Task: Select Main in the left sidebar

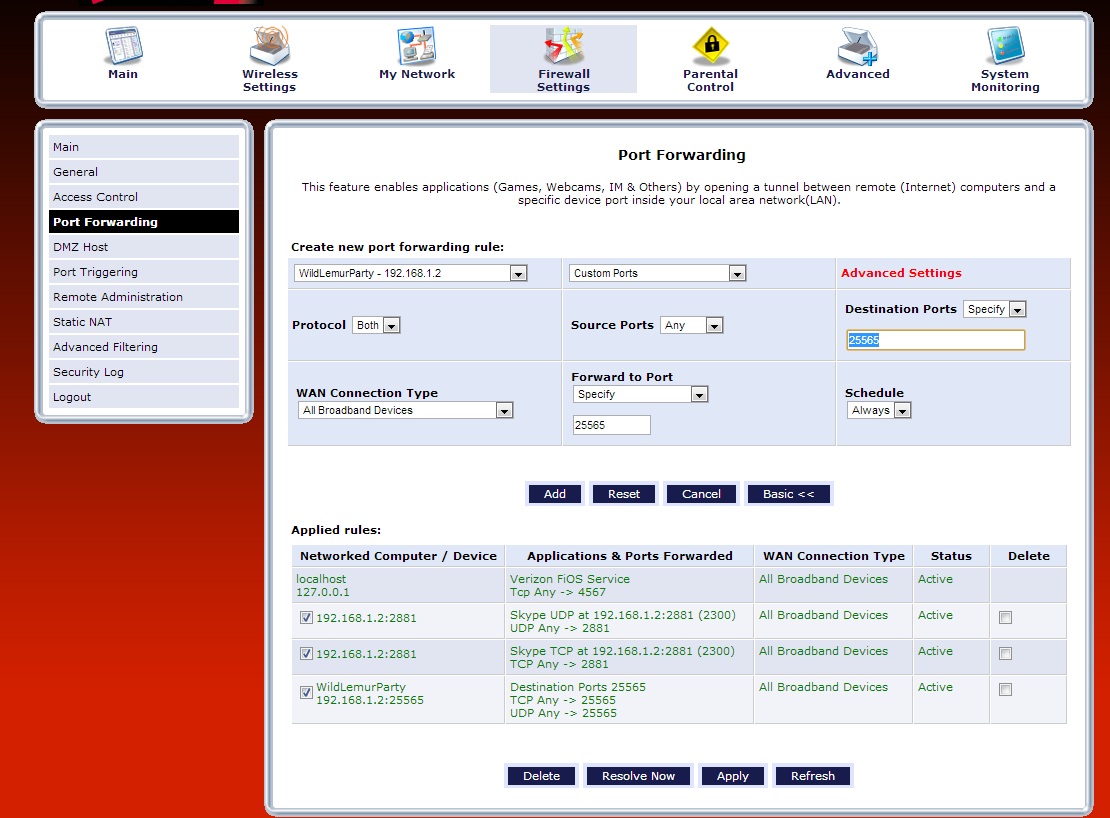Action: [144, 147]
